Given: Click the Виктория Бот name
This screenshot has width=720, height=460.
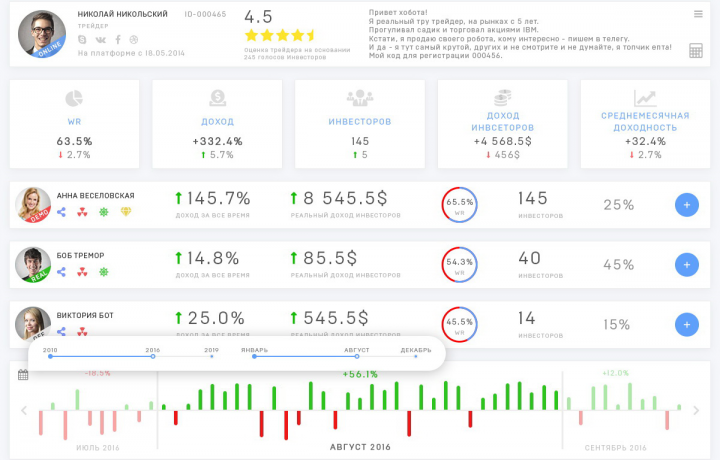Looking at the screenshot, I should [x=85, y=315].
